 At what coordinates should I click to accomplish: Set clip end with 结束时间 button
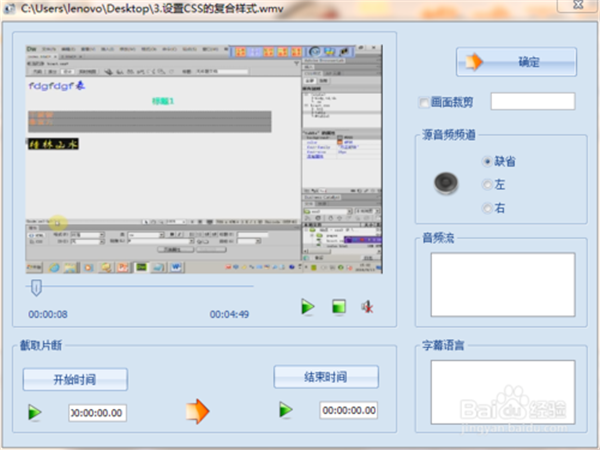326,377
